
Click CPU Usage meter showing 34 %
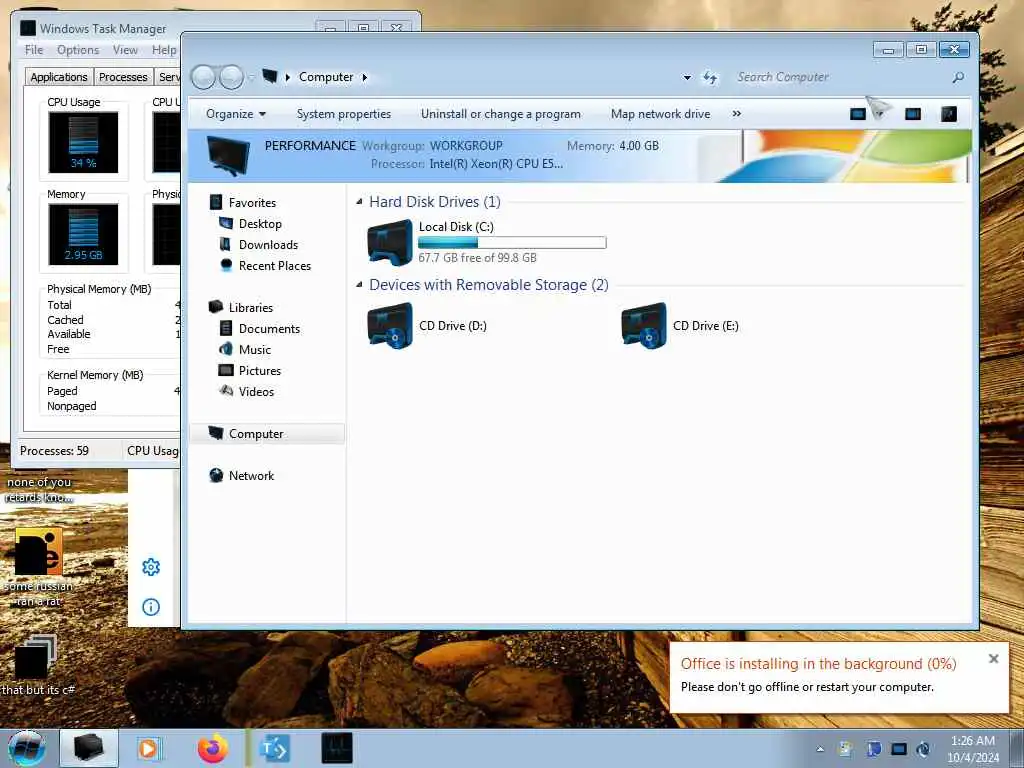(x=83, y=142)
